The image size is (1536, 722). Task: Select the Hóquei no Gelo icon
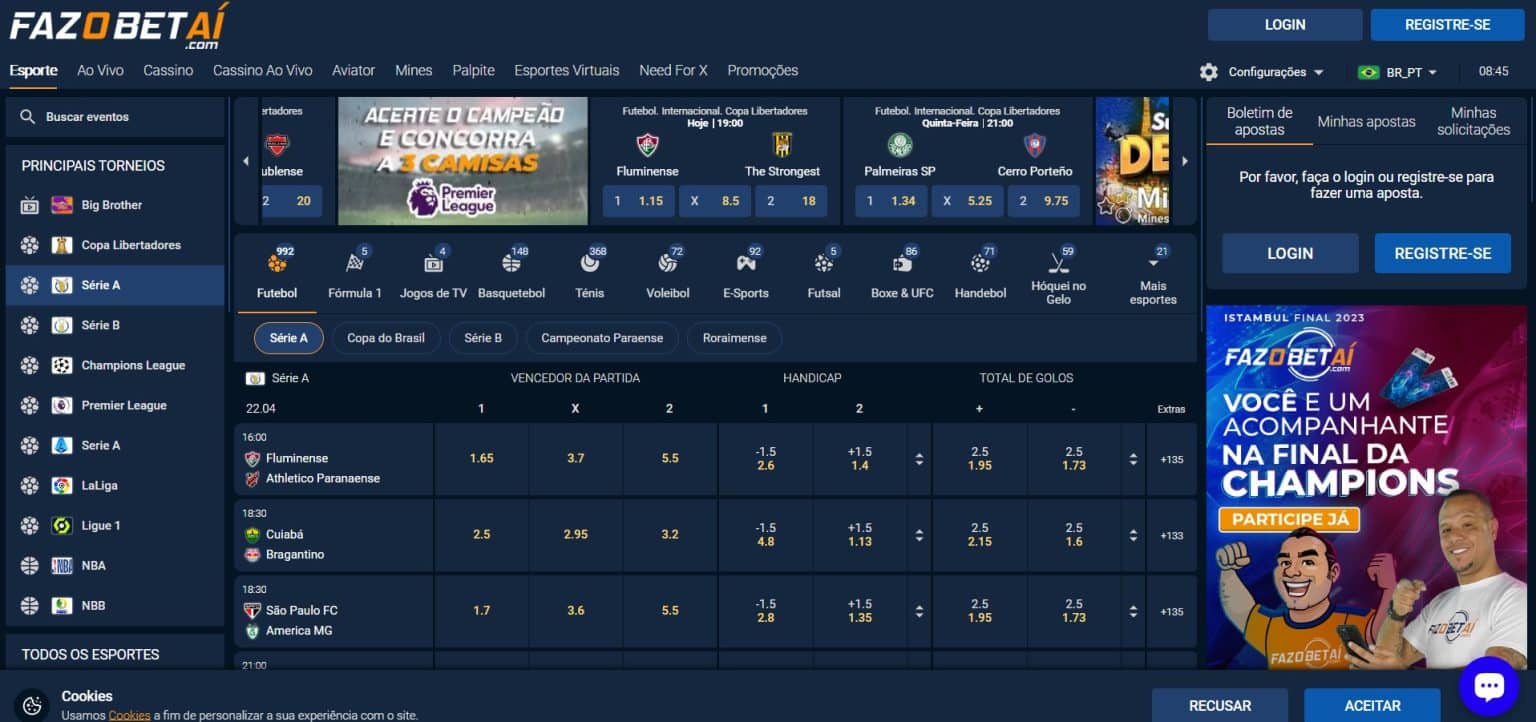[x=1058, y=264]
